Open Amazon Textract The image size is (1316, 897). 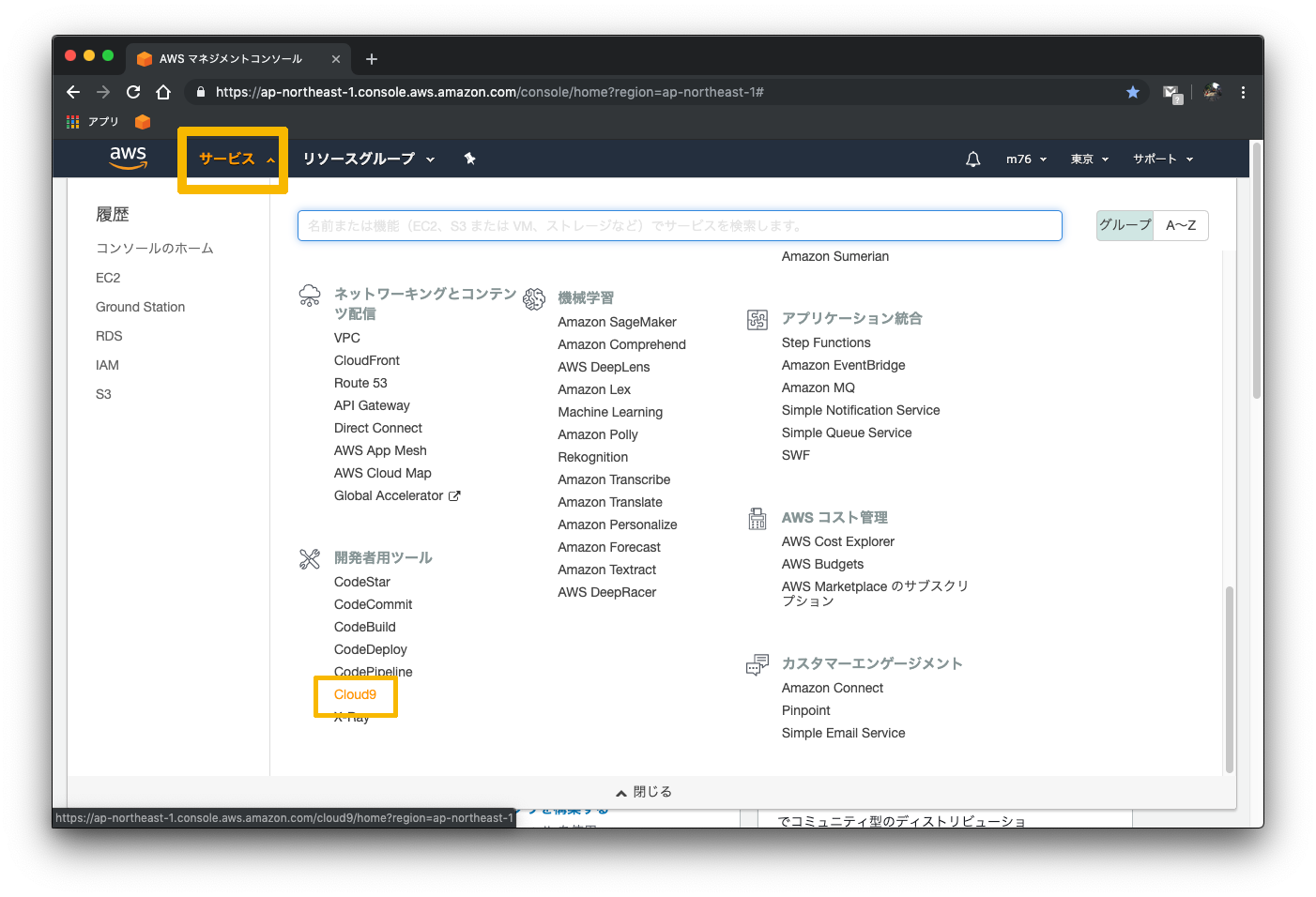point(606,570)
